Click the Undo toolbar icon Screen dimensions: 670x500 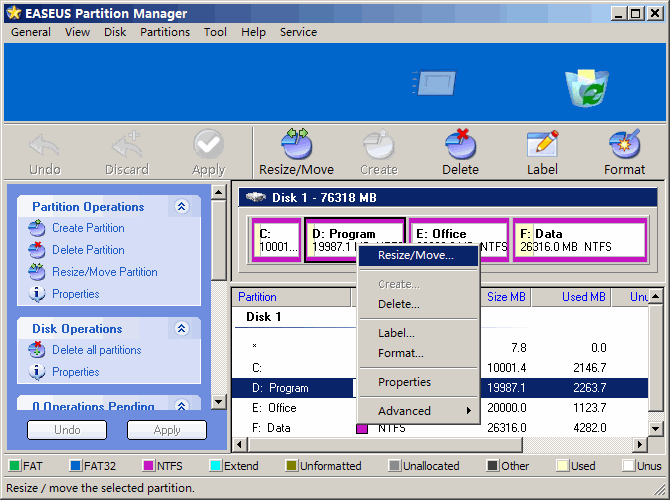pyautogui.click(x=44, y=145)
